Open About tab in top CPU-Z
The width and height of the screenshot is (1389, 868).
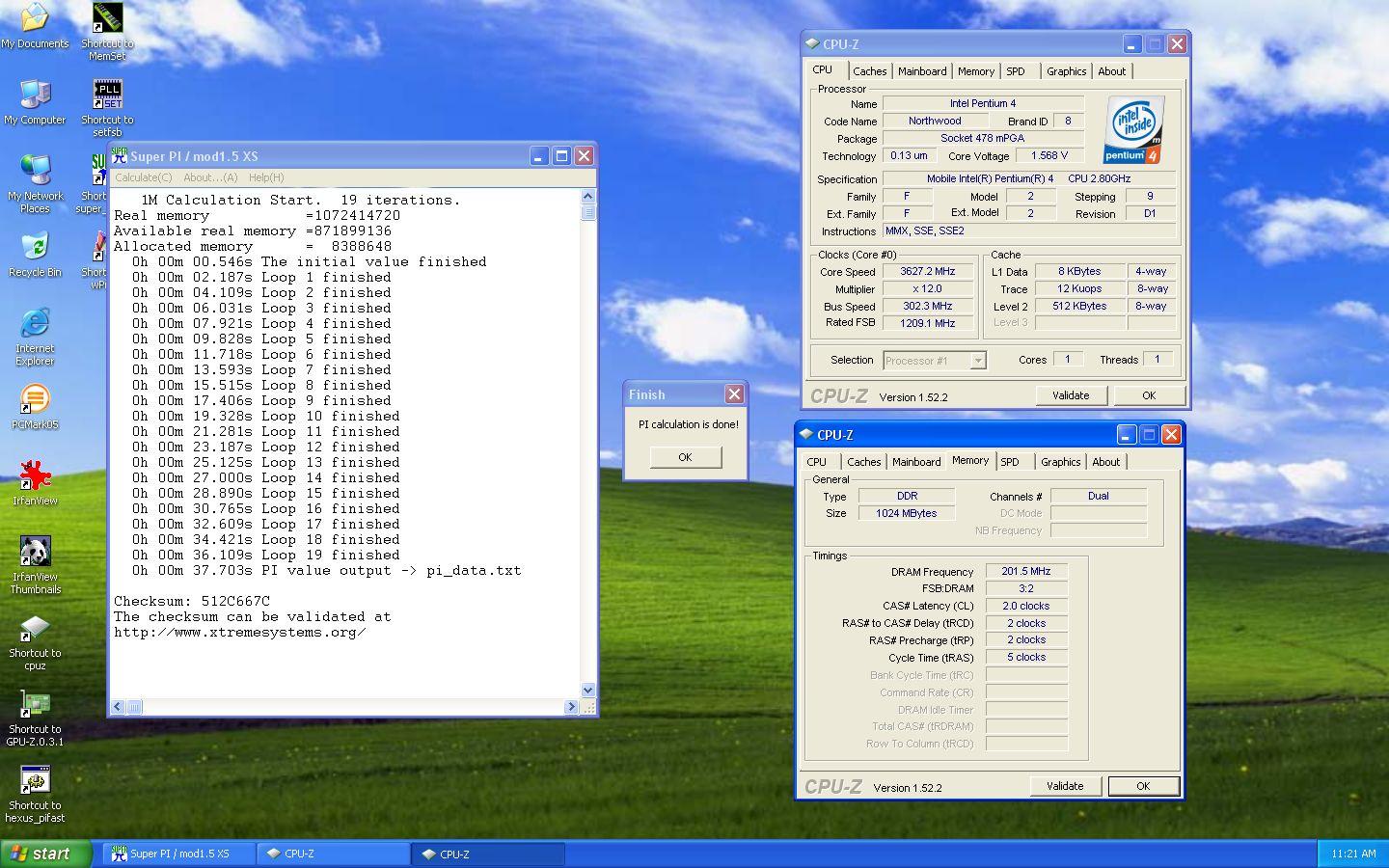[1111, 71]
